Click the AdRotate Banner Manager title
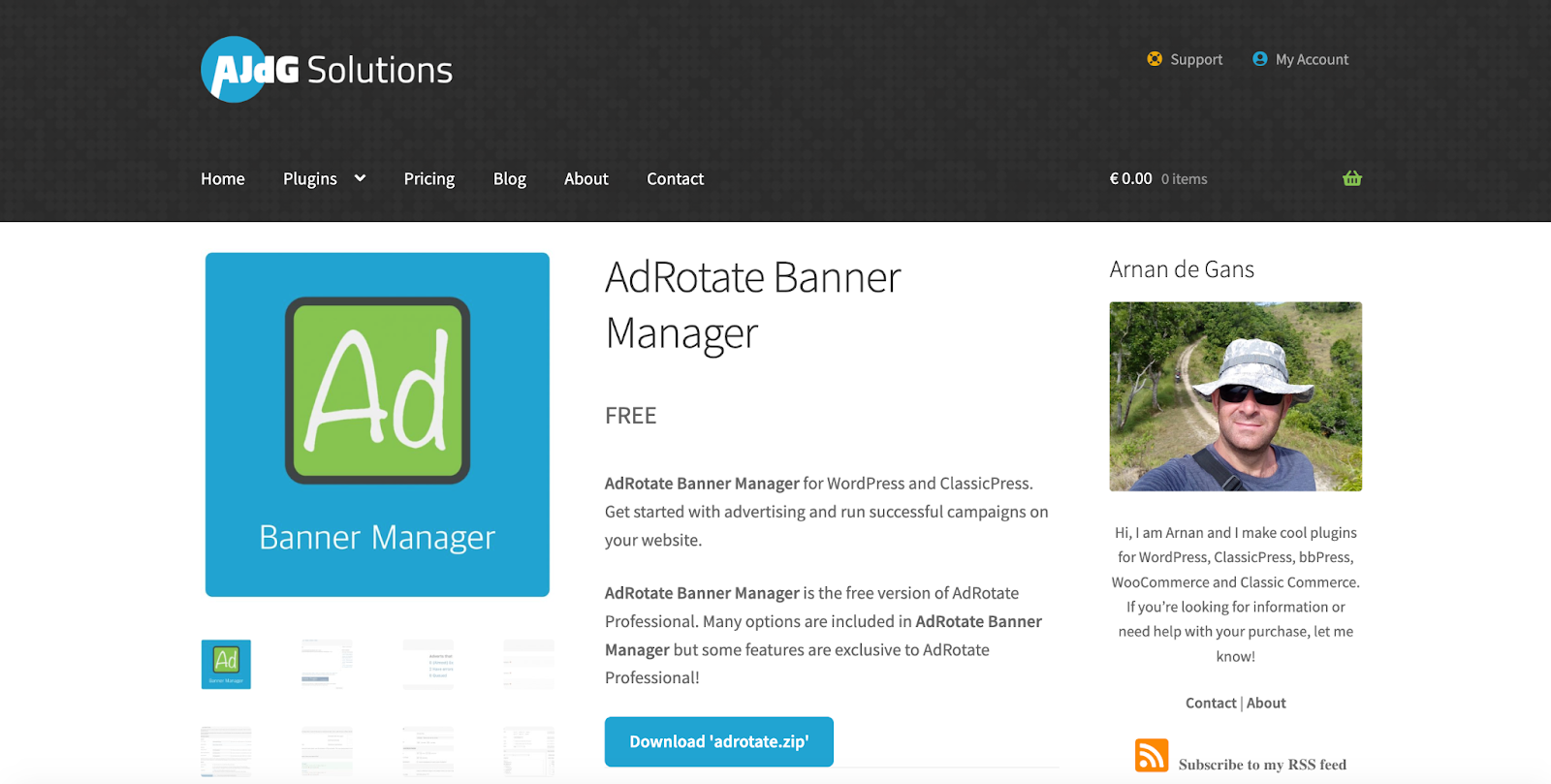 [753, 305]
